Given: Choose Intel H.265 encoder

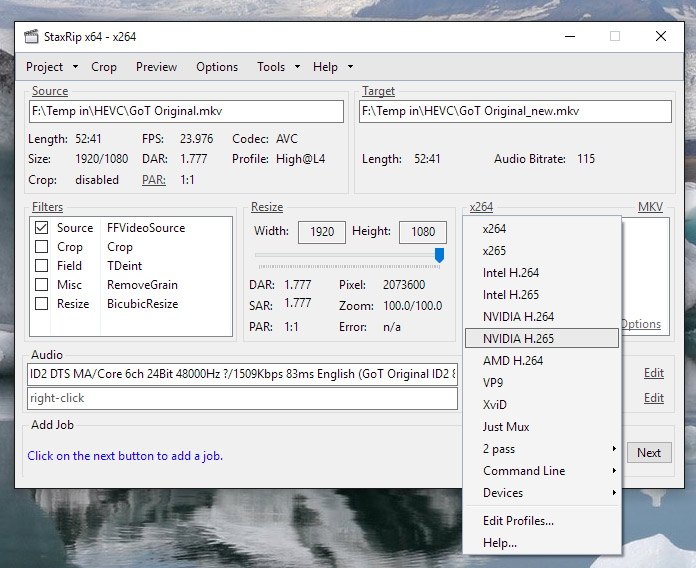Looking at the screenshot, I should [x=542, y=295].
